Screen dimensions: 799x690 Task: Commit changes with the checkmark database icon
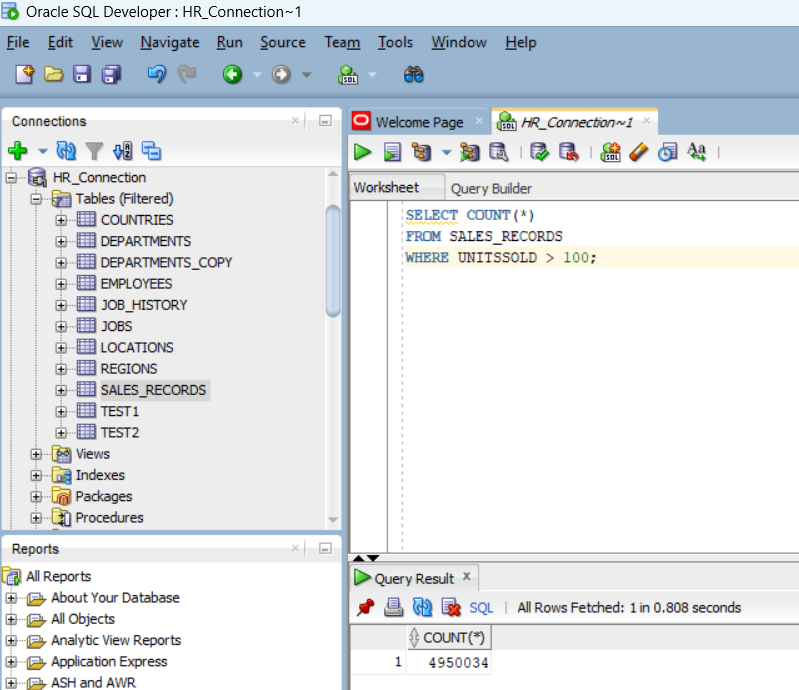pyautogui.click(x=539, y=152)
